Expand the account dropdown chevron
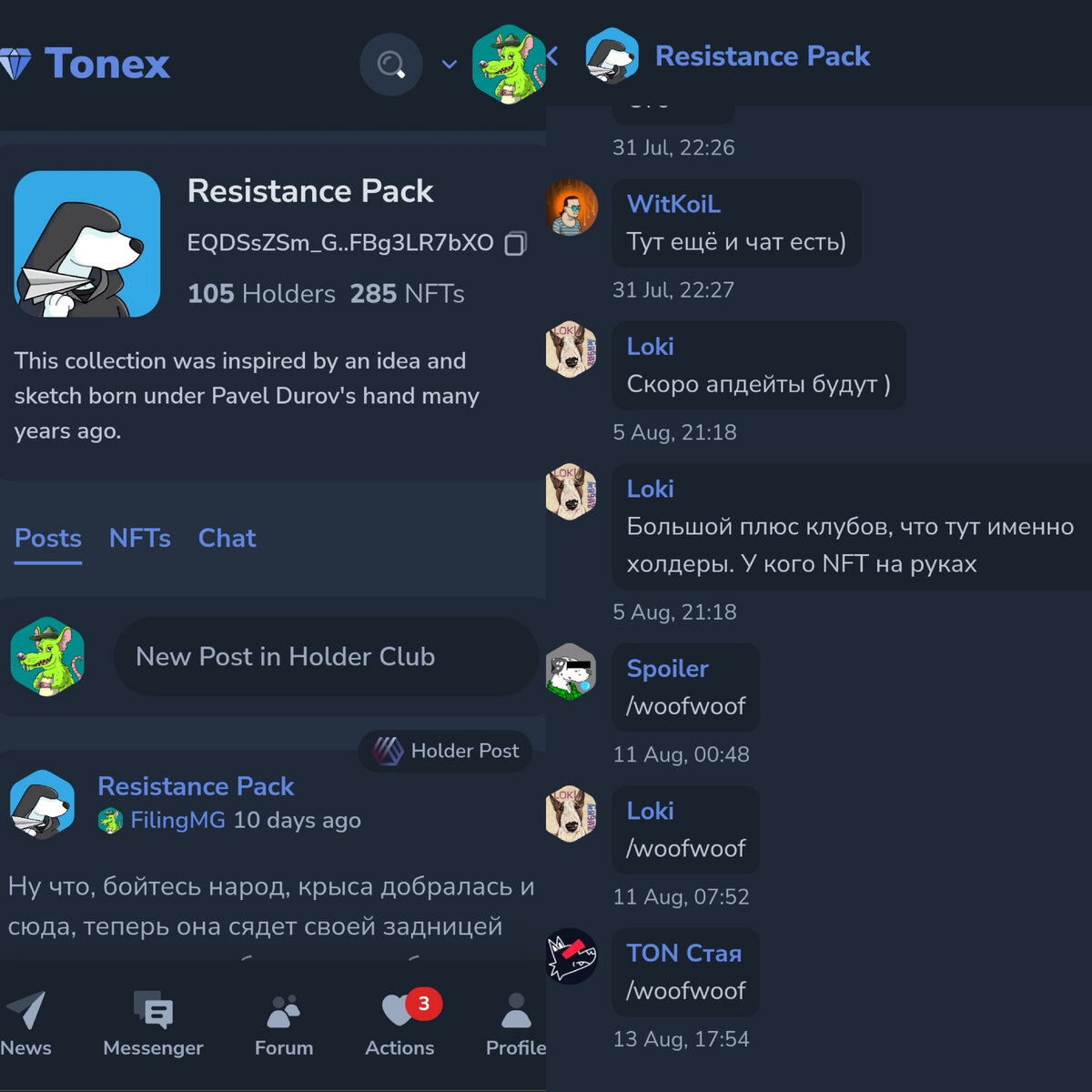Screen dimensions: 1092x1092 coord(449,65)
